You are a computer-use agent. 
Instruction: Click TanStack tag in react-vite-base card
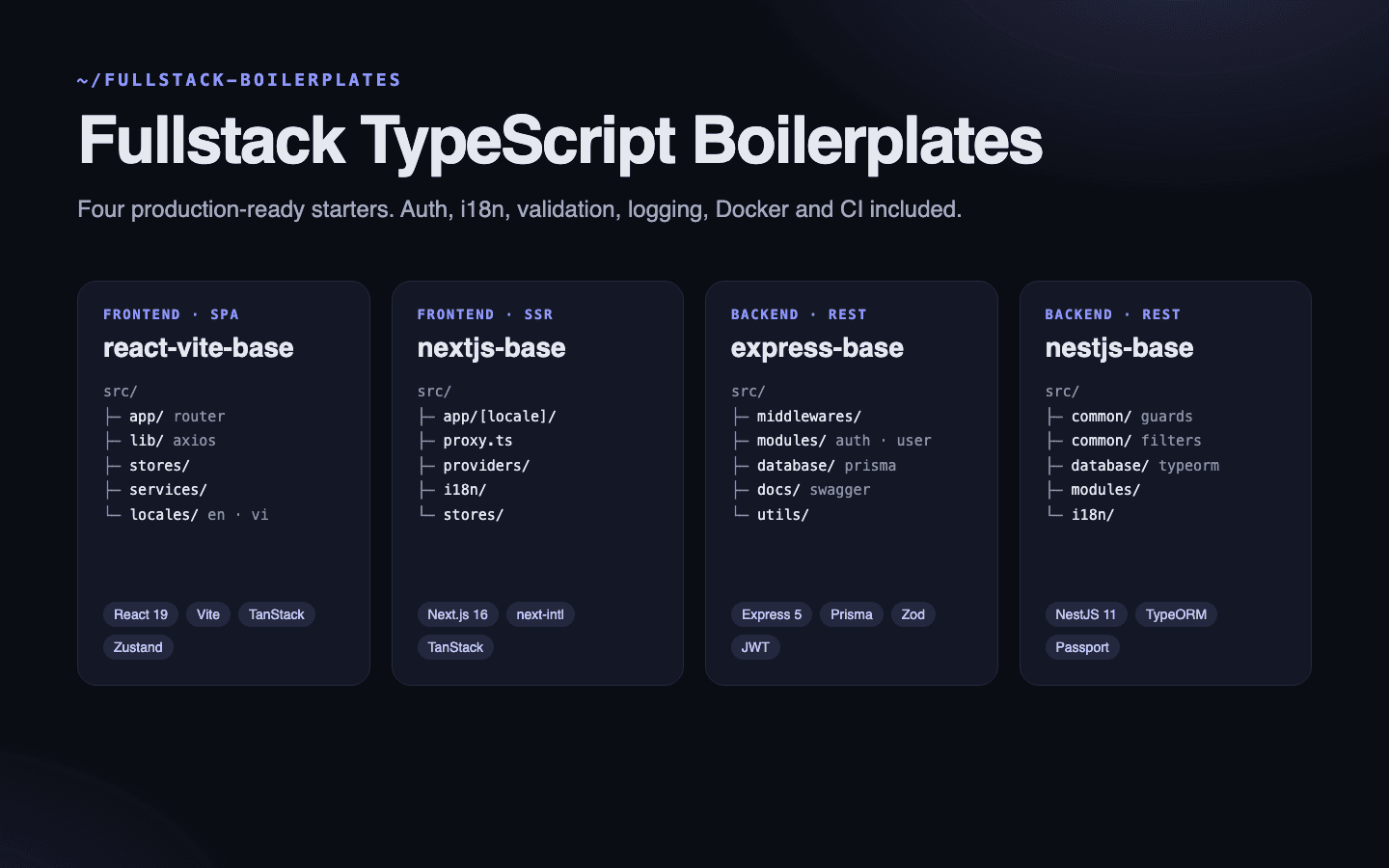(x=277, y=614)
